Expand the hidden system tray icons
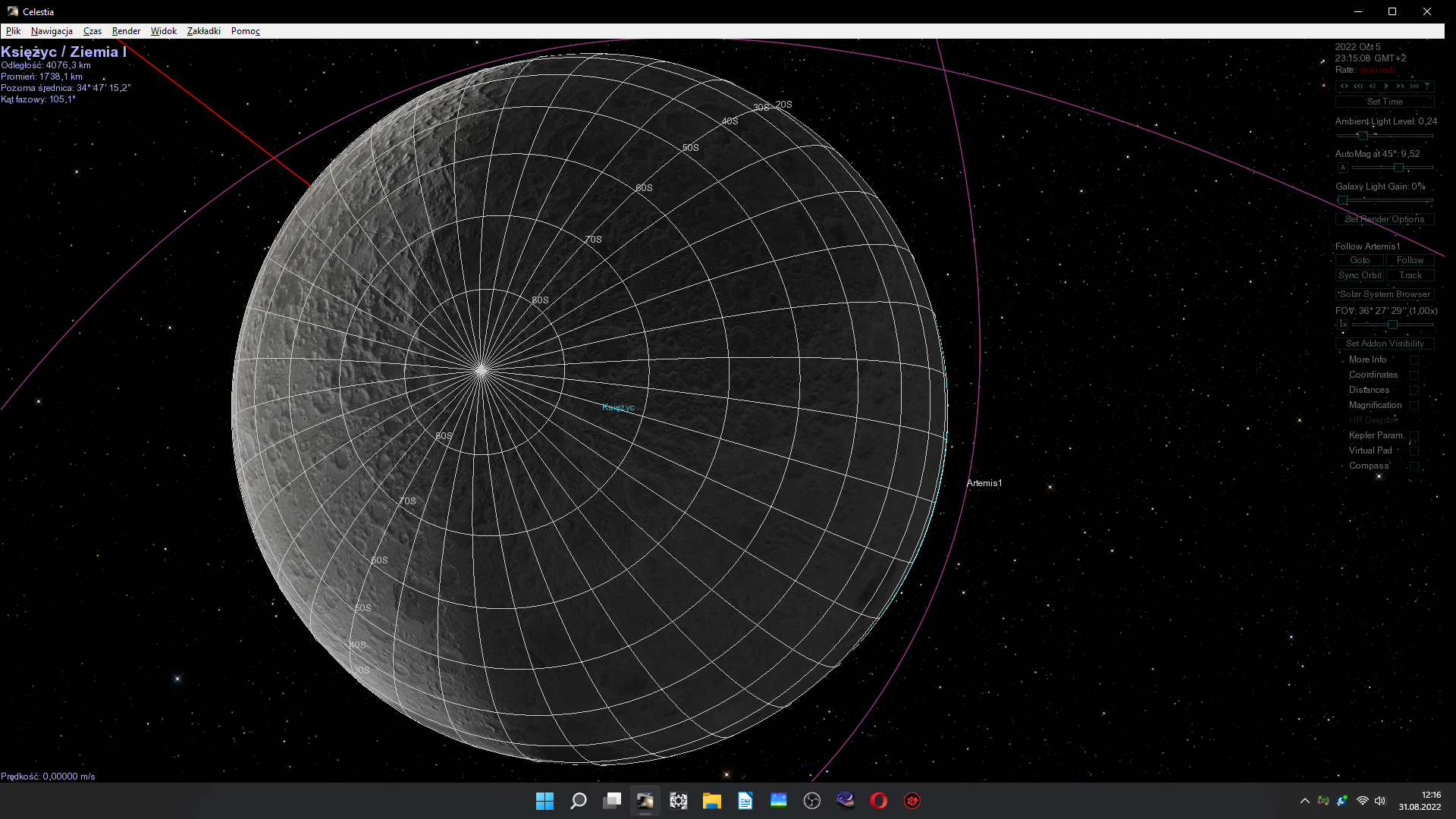 click(x=1304, y=801)
